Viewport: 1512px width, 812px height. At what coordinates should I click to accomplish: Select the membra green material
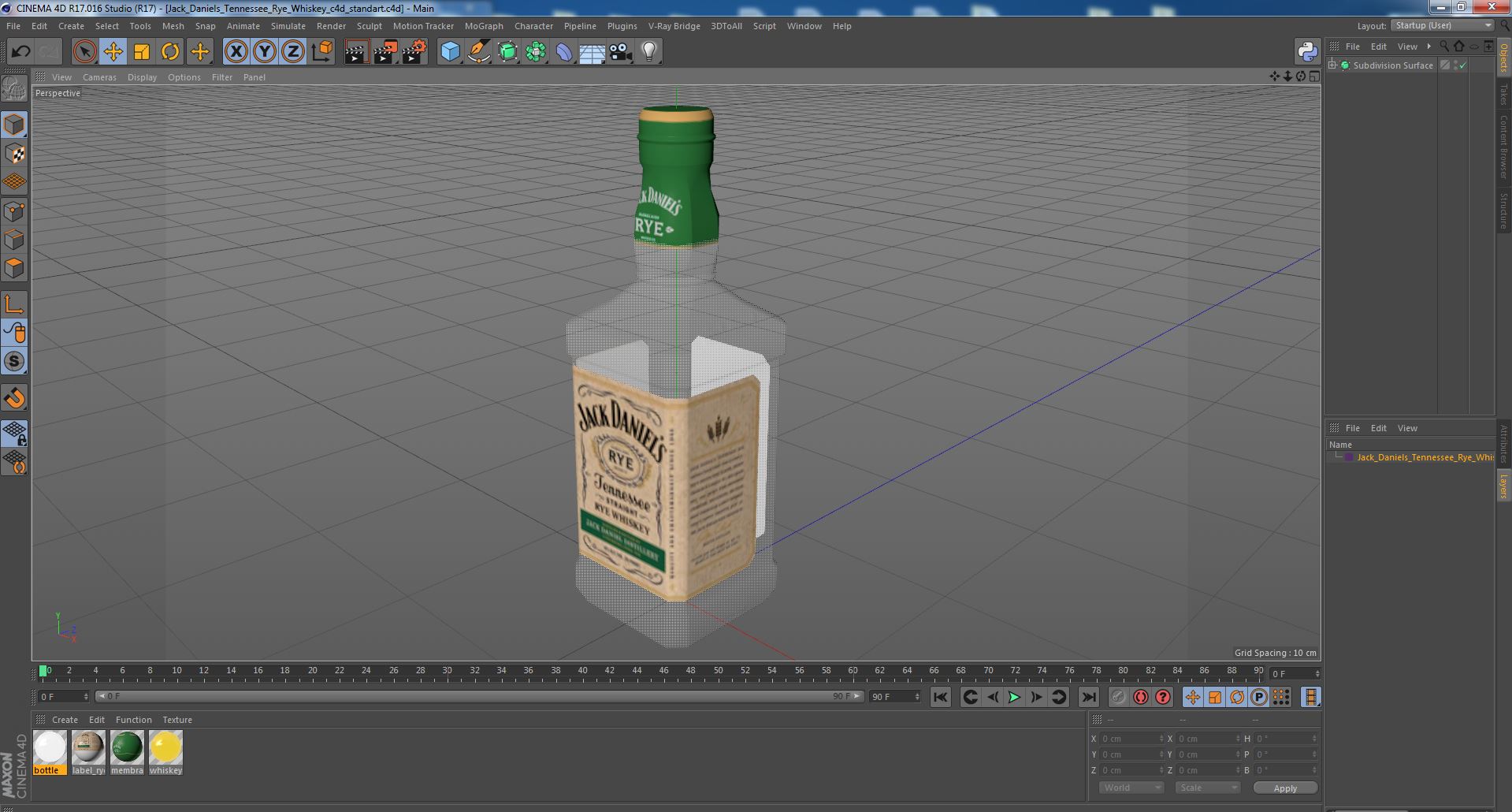(127, 752)
